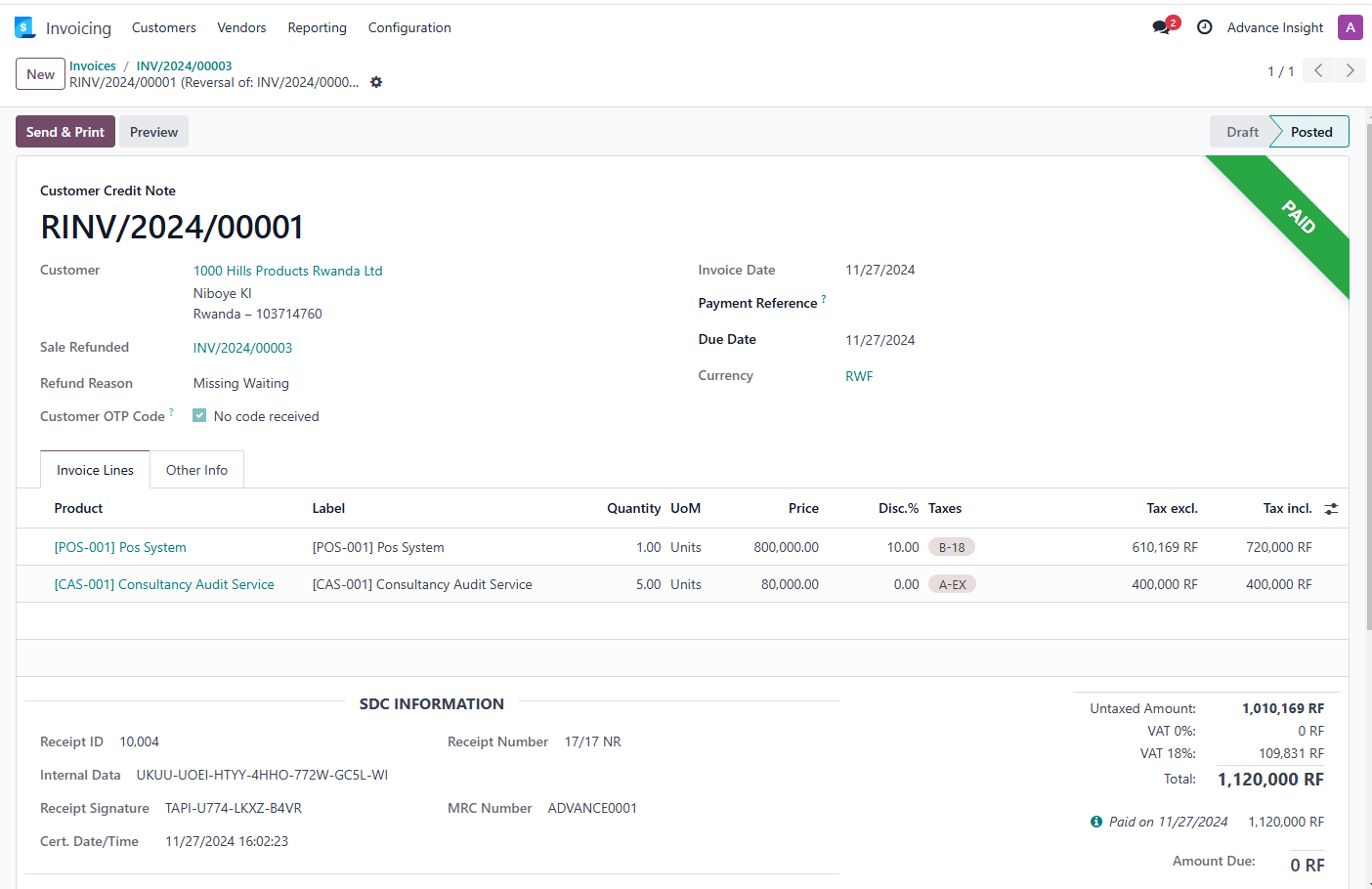Click Refund Reason Missing Waiting text
This screenshot has width=1372, height=889.
[241, 383]
